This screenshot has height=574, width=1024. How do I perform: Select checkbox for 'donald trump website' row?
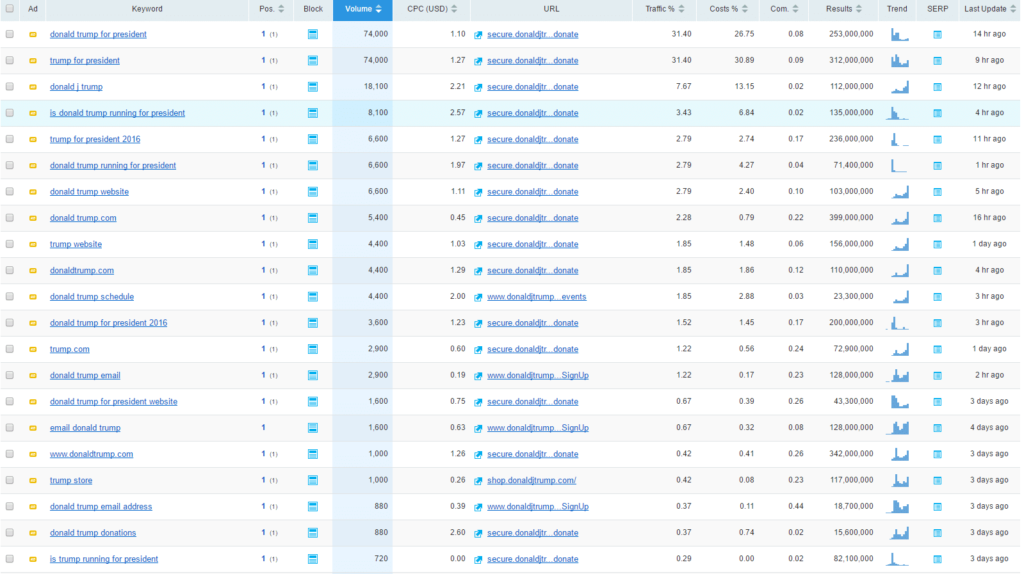[10, 191]
